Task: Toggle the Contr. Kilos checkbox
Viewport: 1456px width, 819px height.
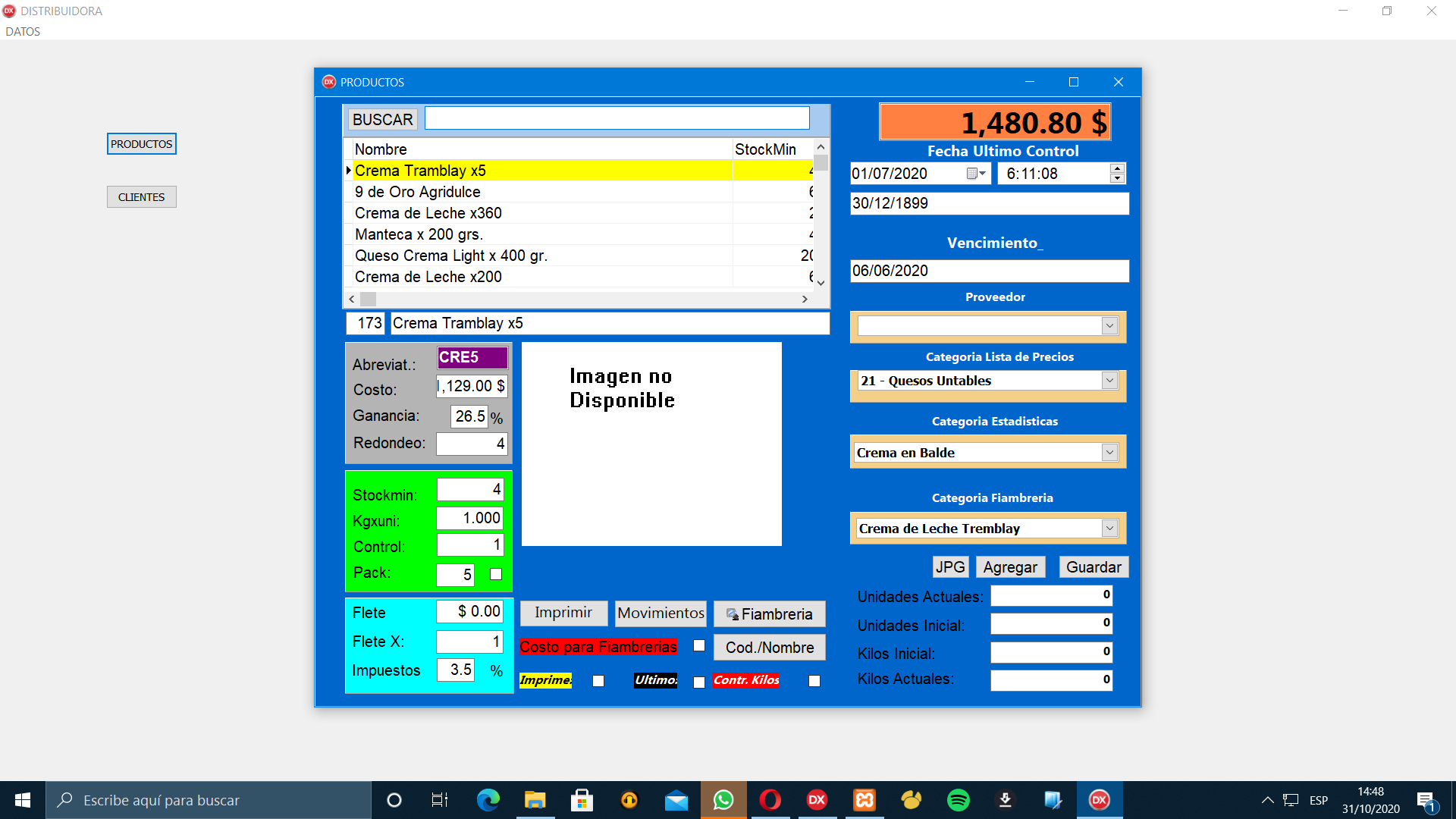Action: [814, 681]
